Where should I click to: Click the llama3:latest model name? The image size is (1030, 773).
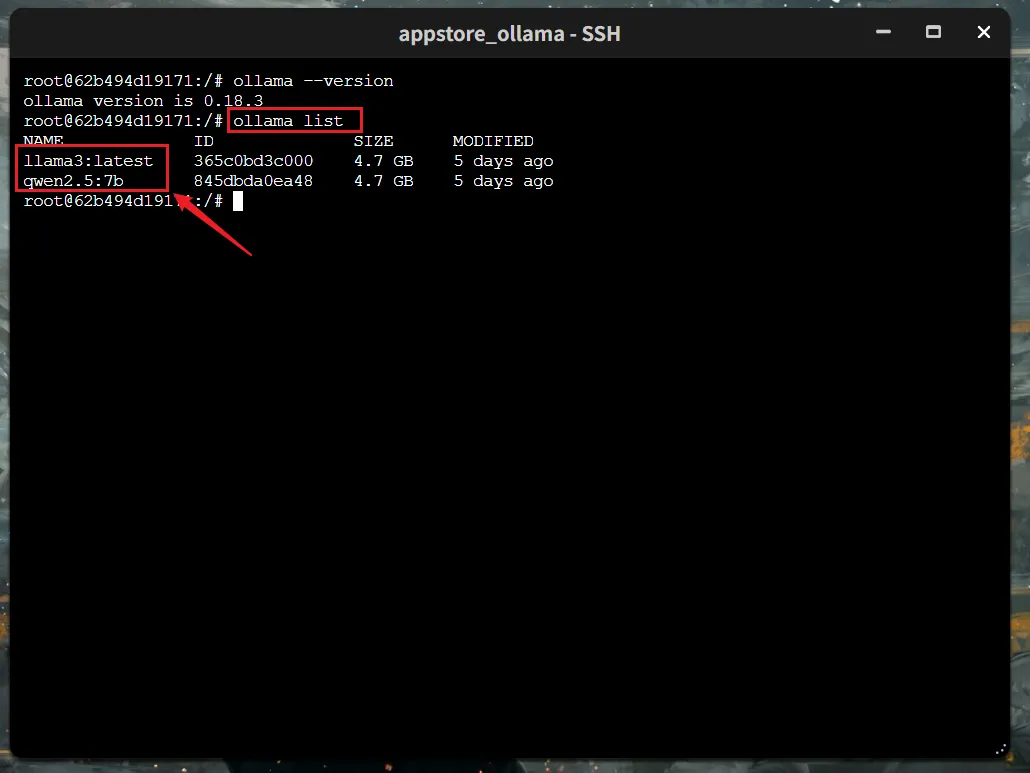point(88,161)
